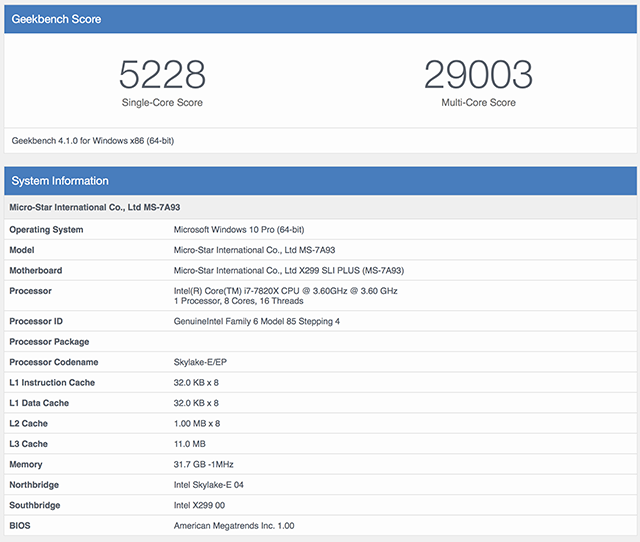This screenshot has width=640, height=542.
Task: Click the Operating System label
Action: click(x=46, y=230)
